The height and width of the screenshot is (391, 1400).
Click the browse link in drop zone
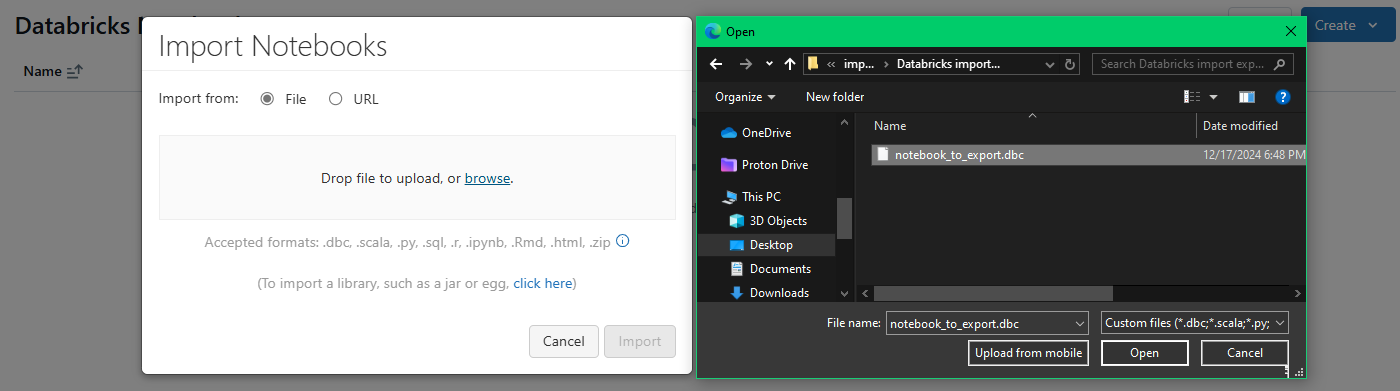point(487,178)
